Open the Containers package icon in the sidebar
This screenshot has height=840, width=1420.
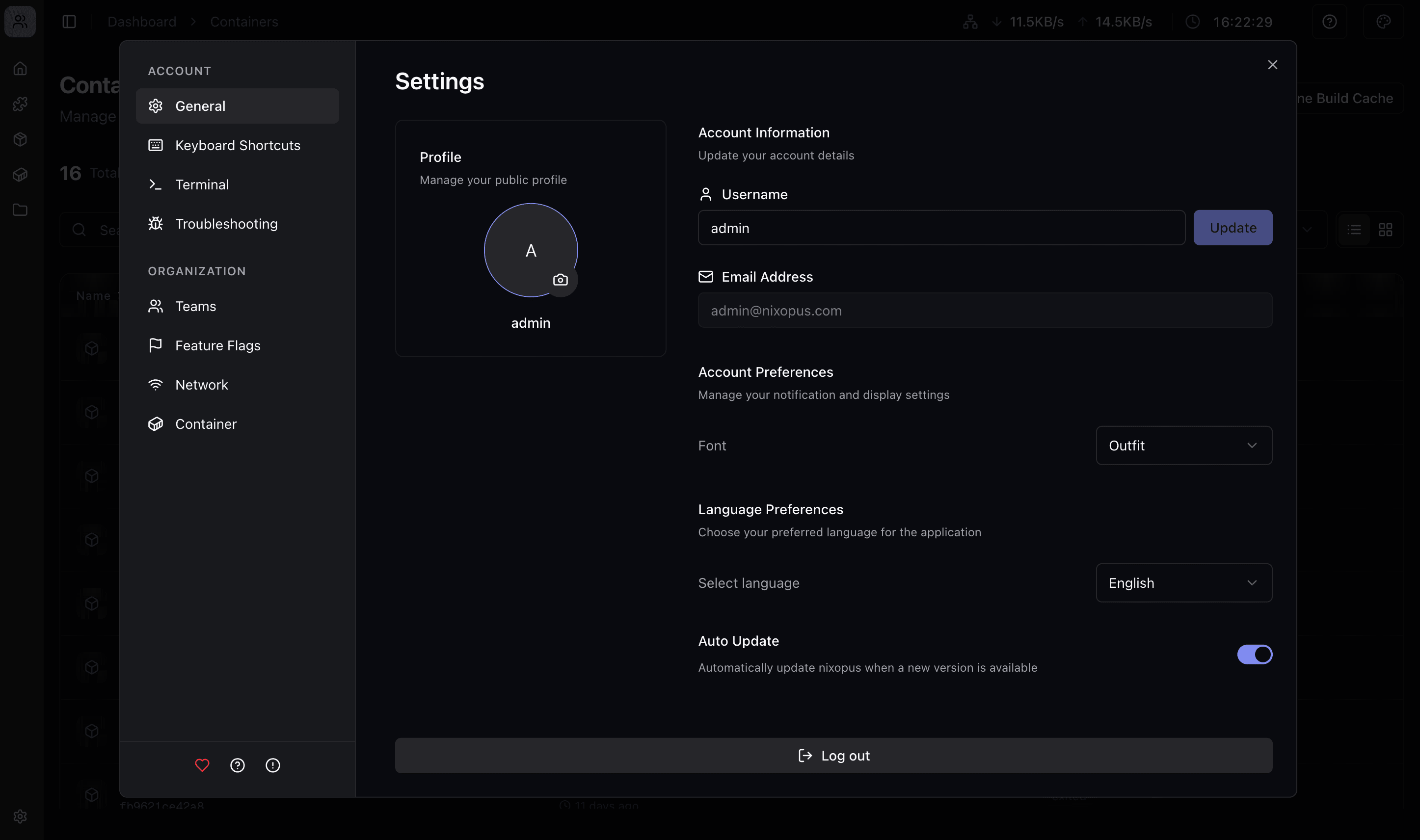point(21,139)
